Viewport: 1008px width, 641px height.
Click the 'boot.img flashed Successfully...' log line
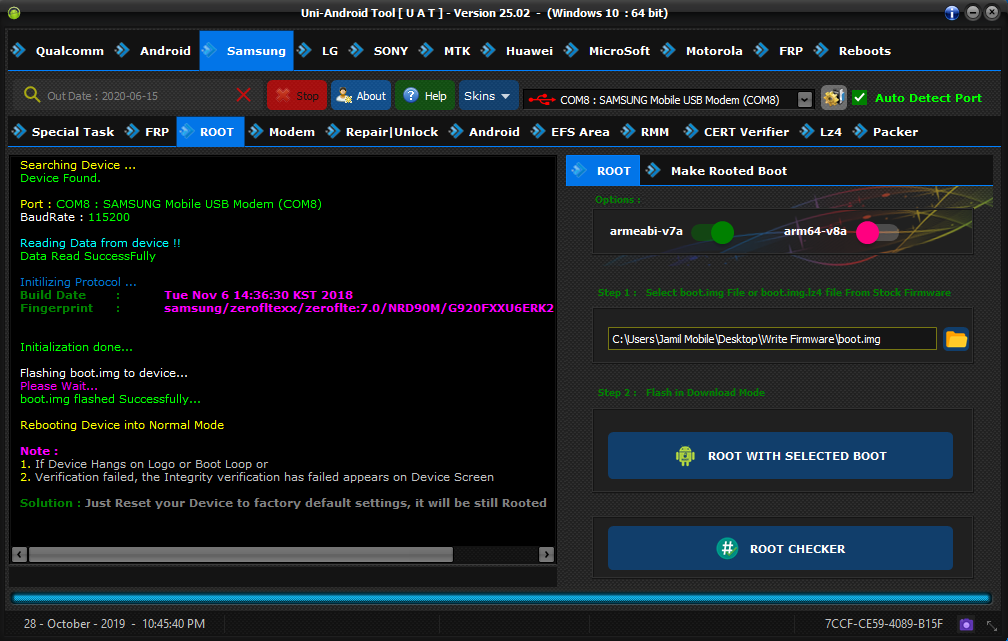[x=110, y=399]
